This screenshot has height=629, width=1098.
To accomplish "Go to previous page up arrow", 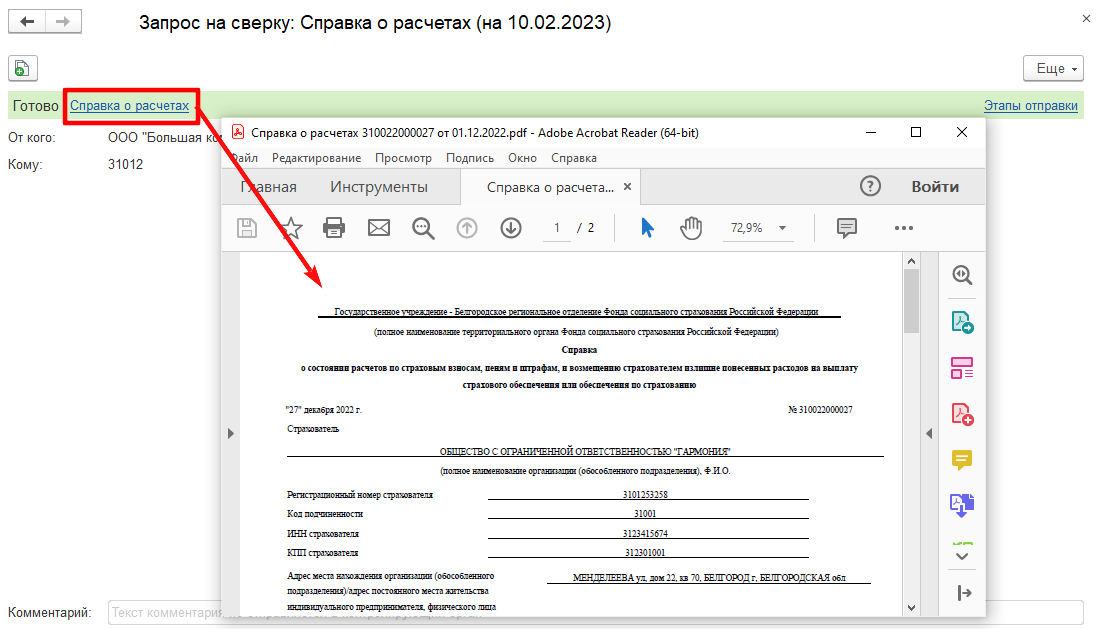I will click(467, 228).
